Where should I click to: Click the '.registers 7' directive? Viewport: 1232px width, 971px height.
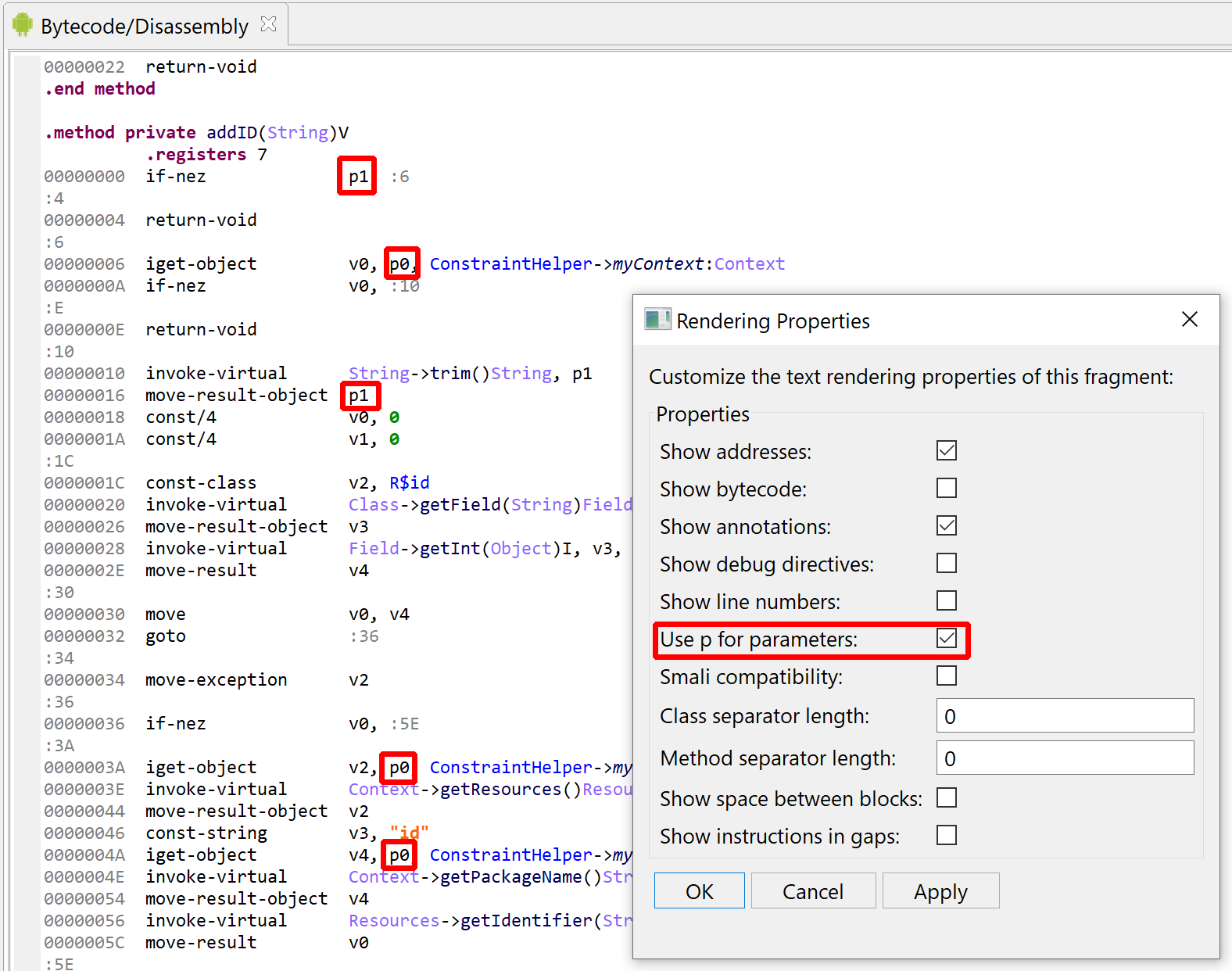click(206, 154)
